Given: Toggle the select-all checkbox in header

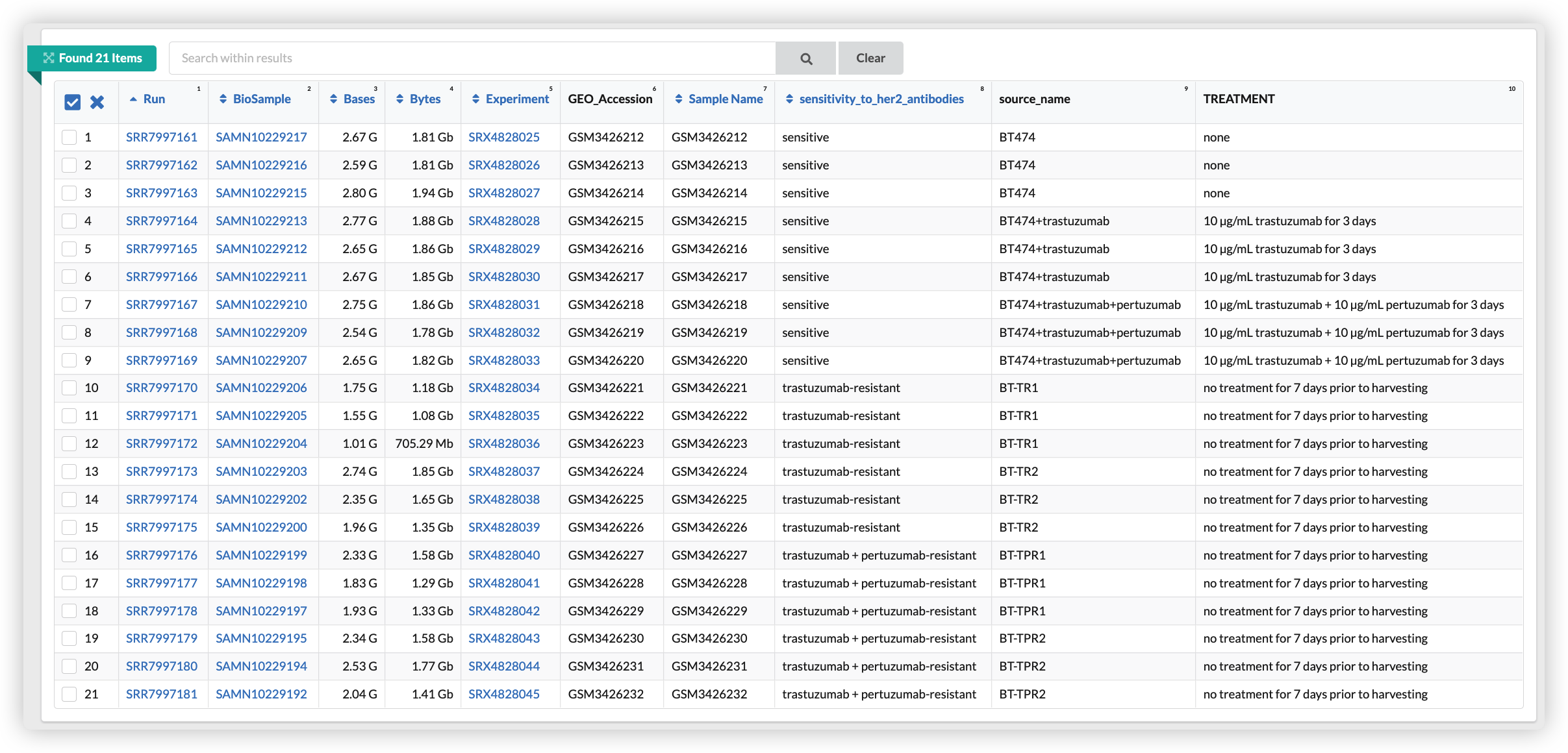Looking at the screenshot, I should (x=71, y=102).
